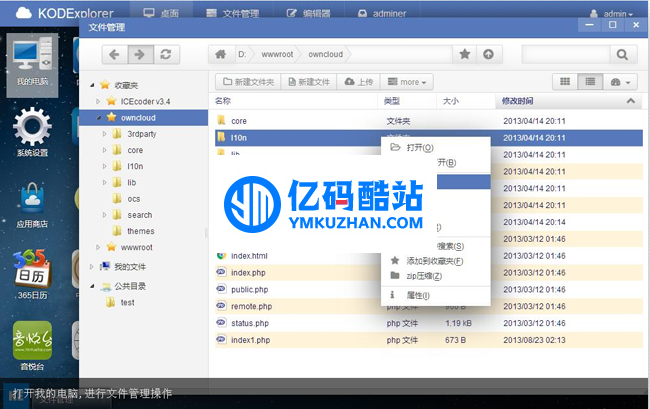650x409 pixels.
Task: Switch to the 文件管理 top tab
Action: pos(233,13)
